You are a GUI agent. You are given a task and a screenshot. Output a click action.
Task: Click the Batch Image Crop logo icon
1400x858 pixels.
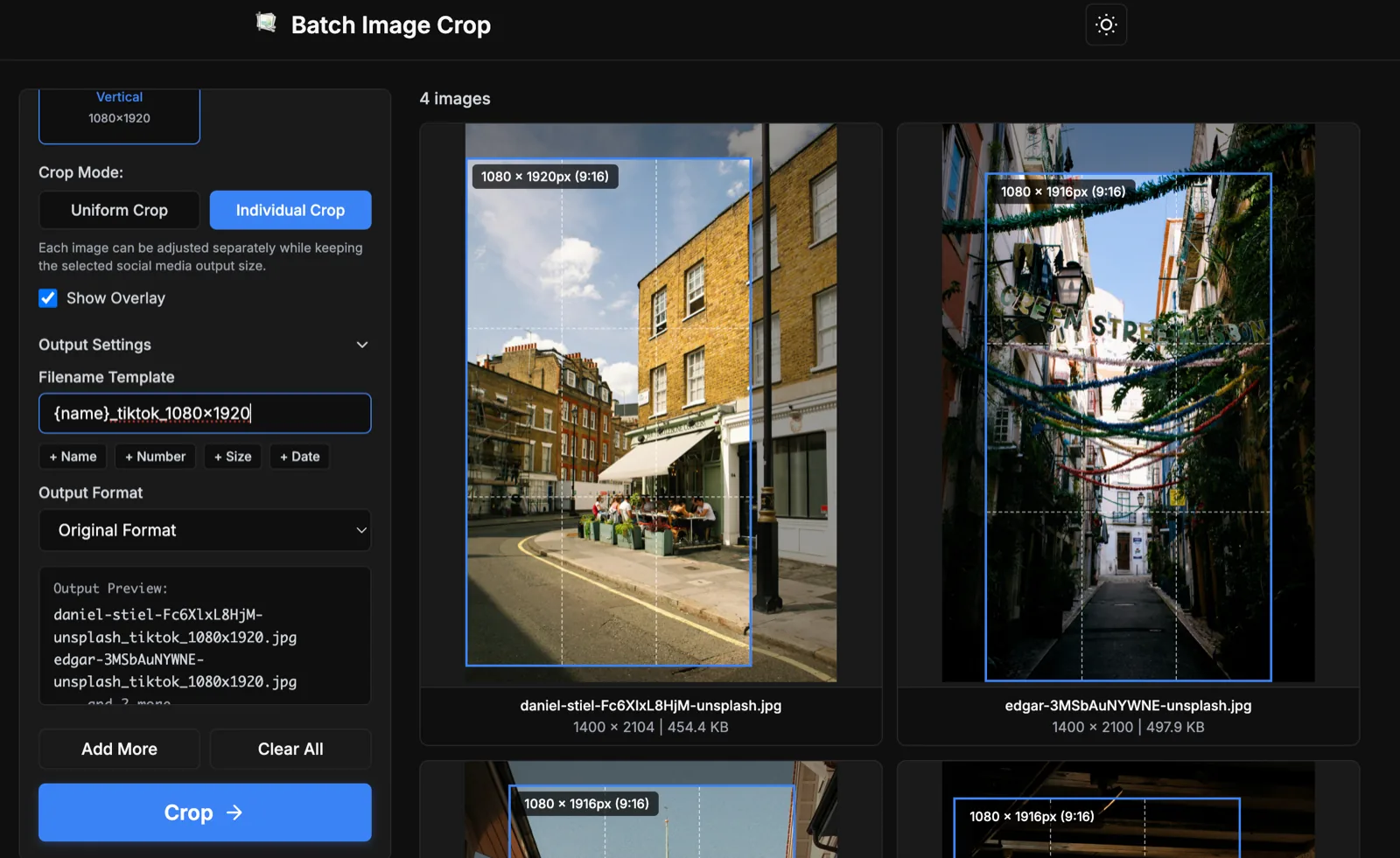point(266,23)
